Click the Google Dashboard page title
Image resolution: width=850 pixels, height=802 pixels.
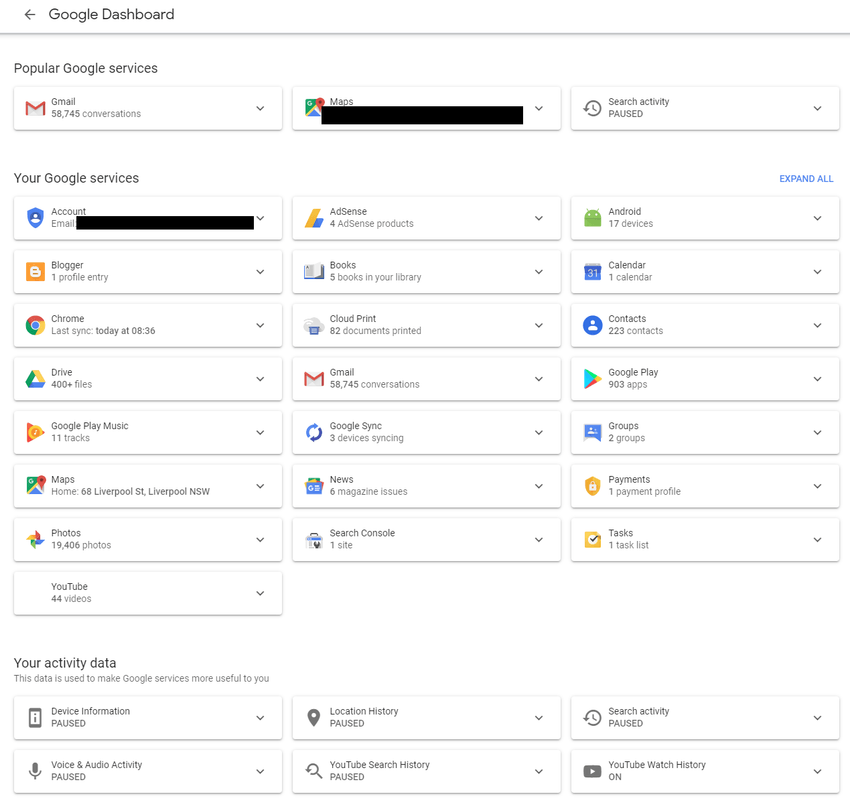click(x=111, y=15)
